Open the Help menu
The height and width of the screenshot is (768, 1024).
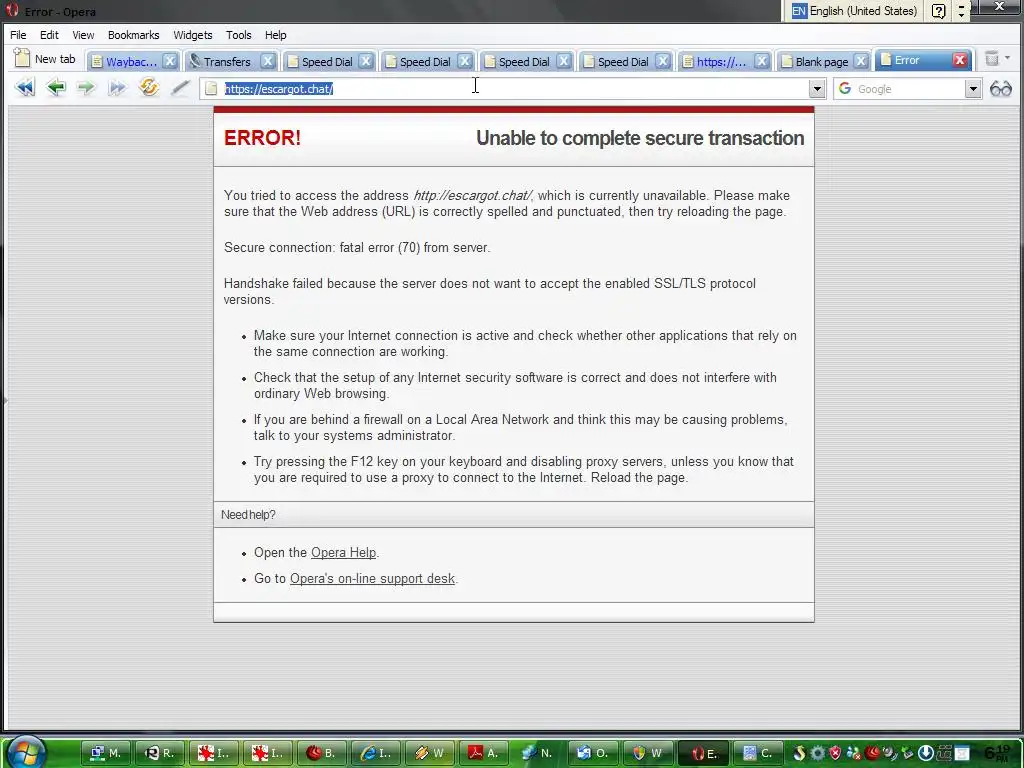276,35
